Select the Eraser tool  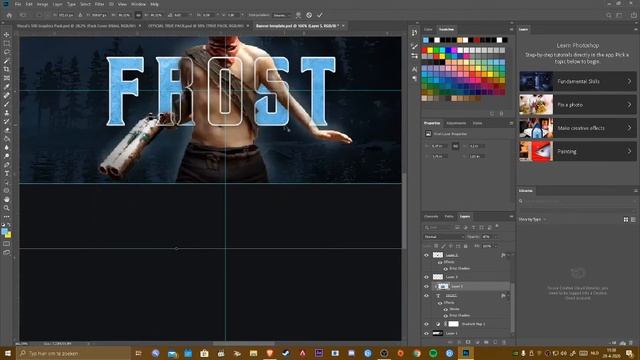click(7, 130)
